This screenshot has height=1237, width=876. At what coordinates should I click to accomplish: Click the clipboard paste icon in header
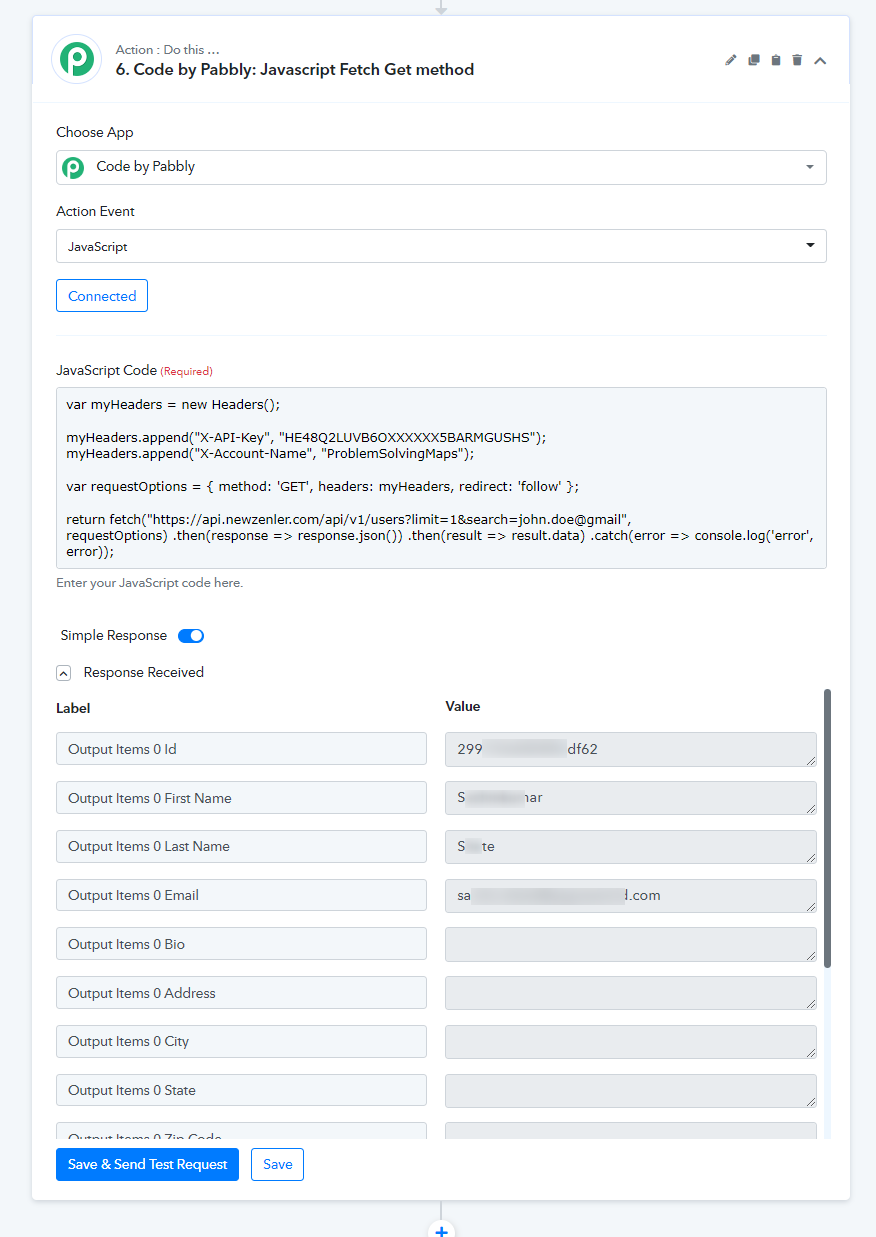776,60
